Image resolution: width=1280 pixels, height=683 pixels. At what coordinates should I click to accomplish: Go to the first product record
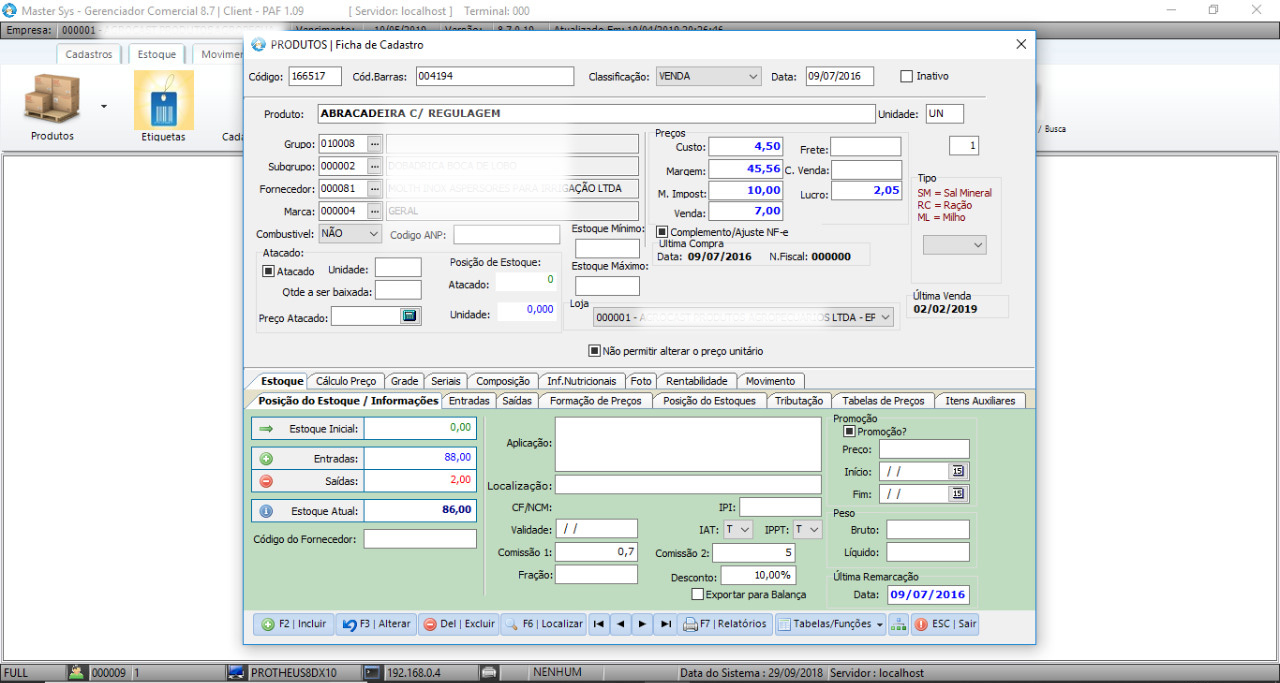tap(599, 624)
